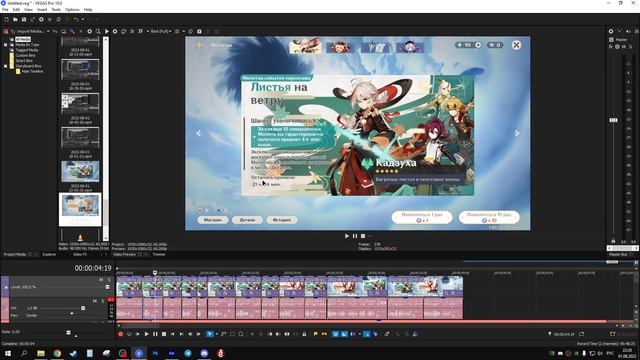Screen dimensions: 640x360
Task: Pause the preview window playback
Action: (355, 236)
